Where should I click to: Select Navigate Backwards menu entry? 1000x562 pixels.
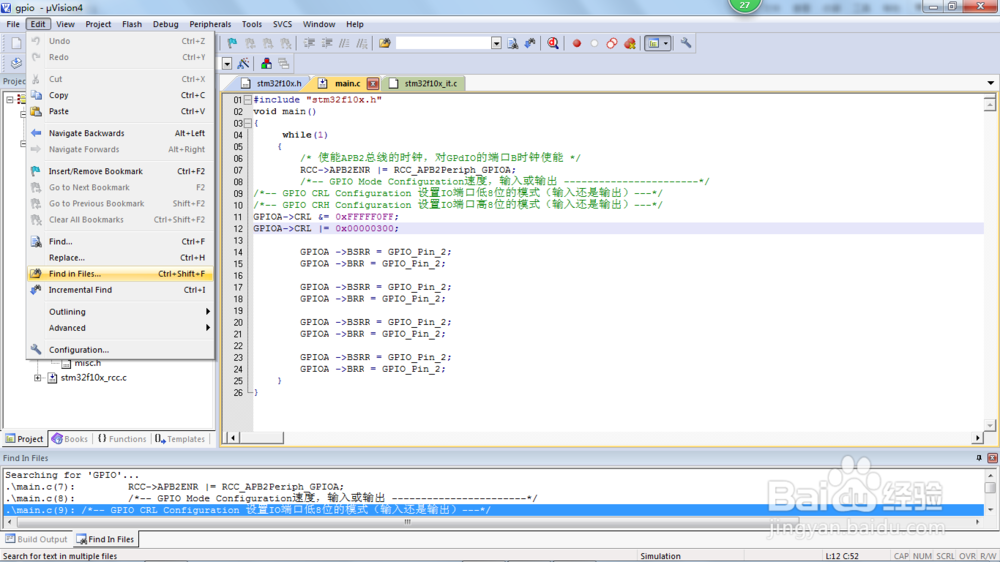click(x=121, y=133)
